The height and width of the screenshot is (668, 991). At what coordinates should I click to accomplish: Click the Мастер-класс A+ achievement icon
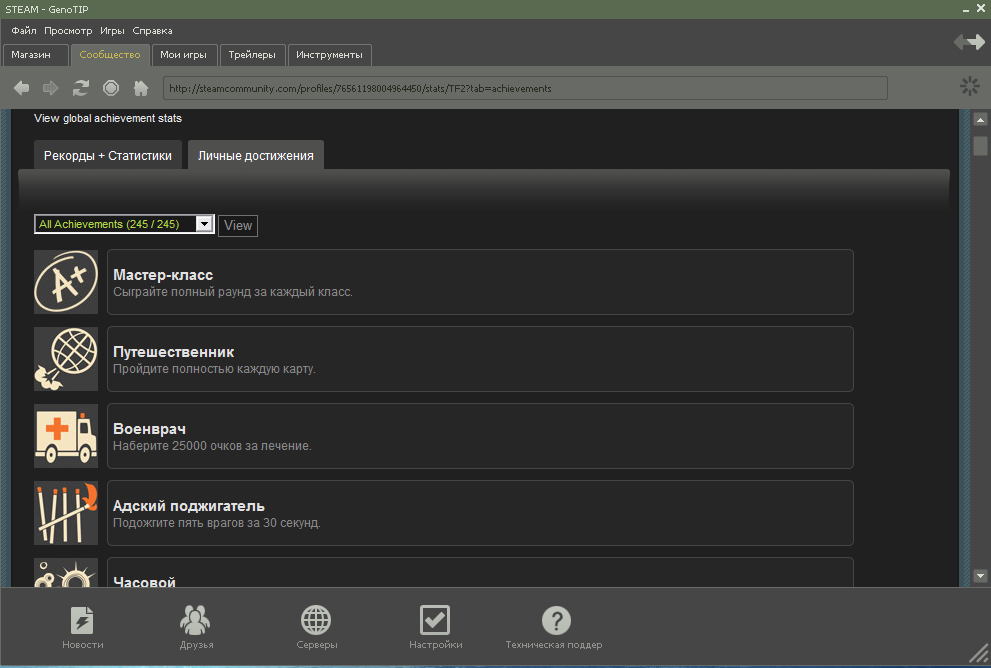(66, 282)
